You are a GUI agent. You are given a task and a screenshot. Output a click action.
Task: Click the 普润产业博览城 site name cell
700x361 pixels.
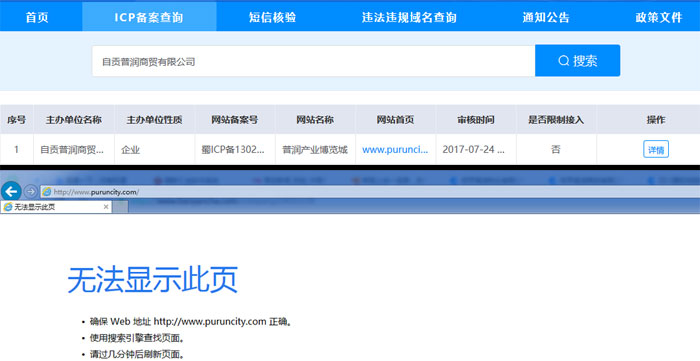[x=315, y=149]
